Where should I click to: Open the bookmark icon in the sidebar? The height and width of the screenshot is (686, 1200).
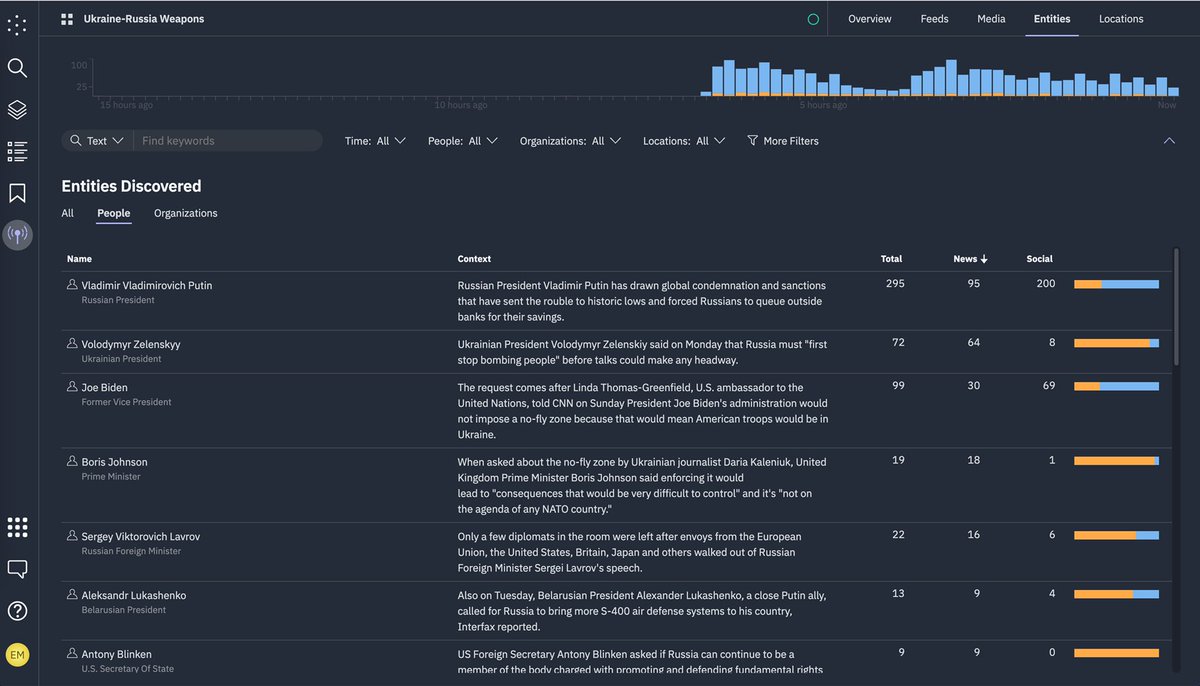click(17, 193)
